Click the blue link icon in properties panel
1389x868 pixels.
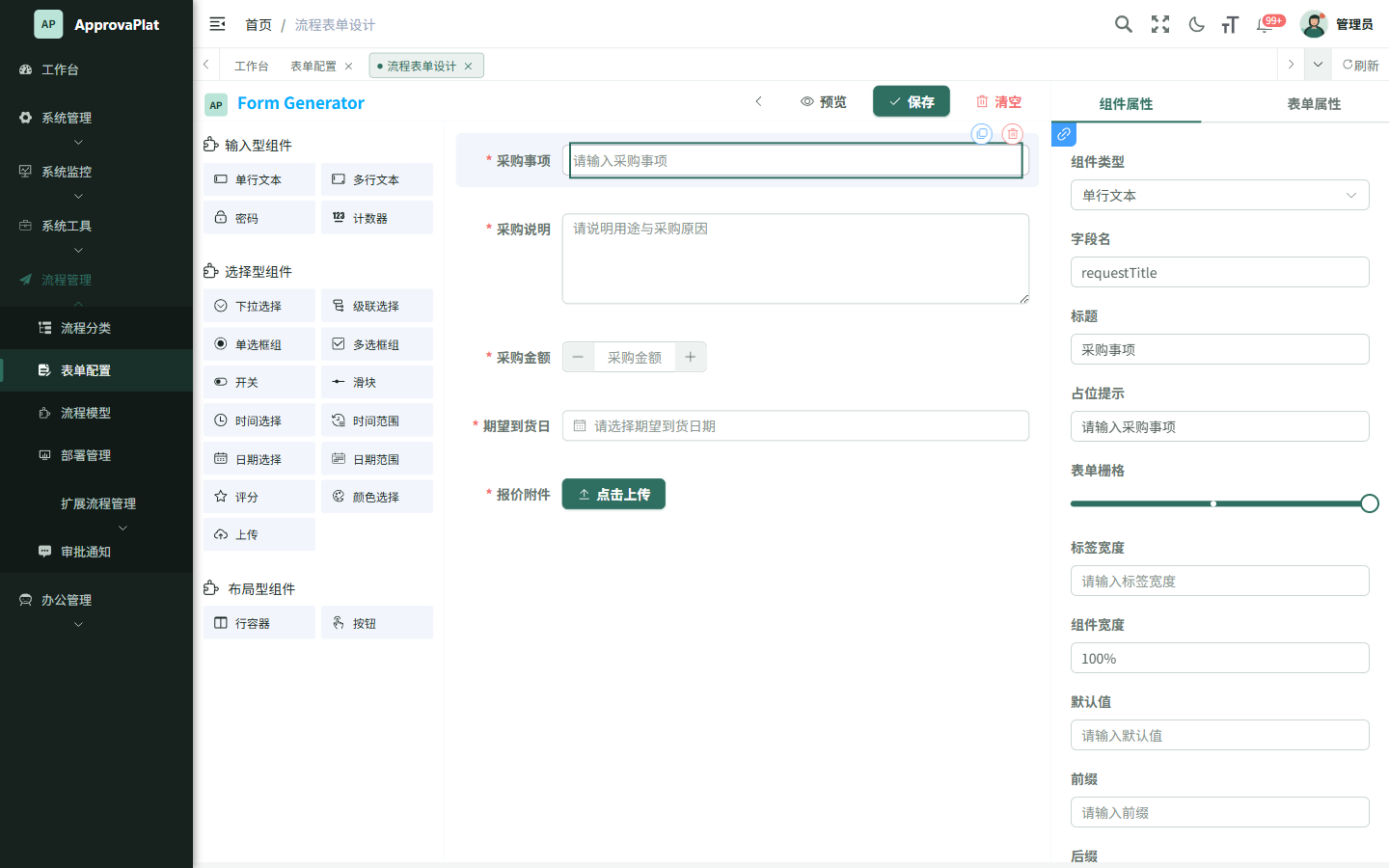click(1064, 134)
